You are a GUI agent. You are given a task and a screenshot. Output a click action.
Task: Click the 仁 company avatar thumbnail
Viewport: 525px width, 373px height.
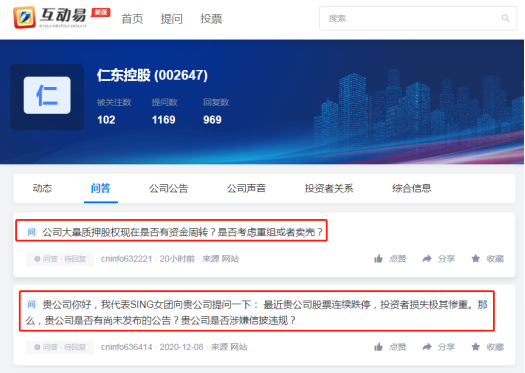point(47,96)
